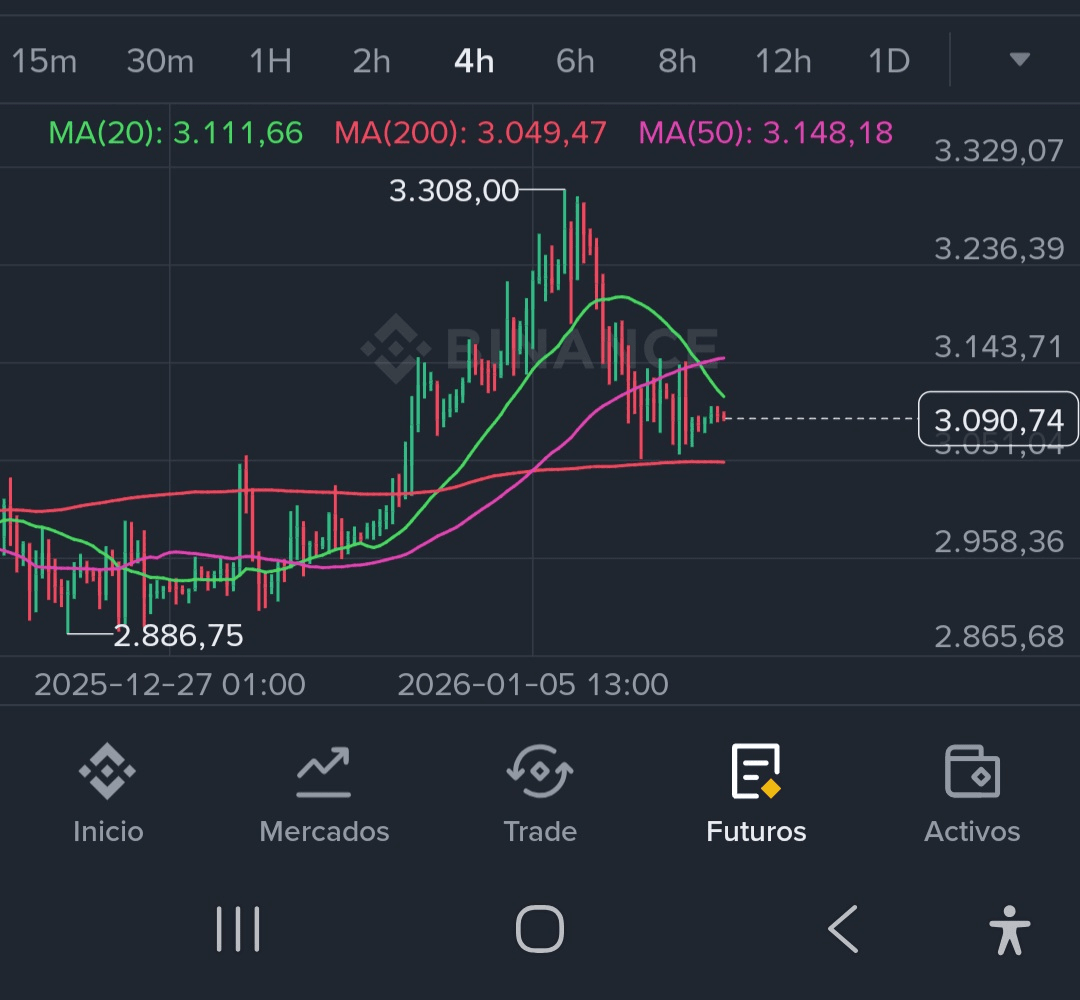Select the 1H timeframe
The image size is (1080, 1000).
tap(270, 61)
